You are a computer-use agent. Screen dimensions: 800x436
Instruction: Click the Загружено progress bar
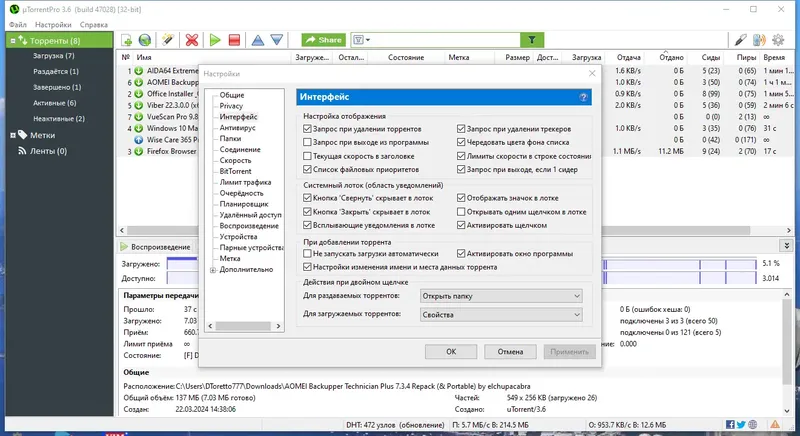(x=462, y=264)
